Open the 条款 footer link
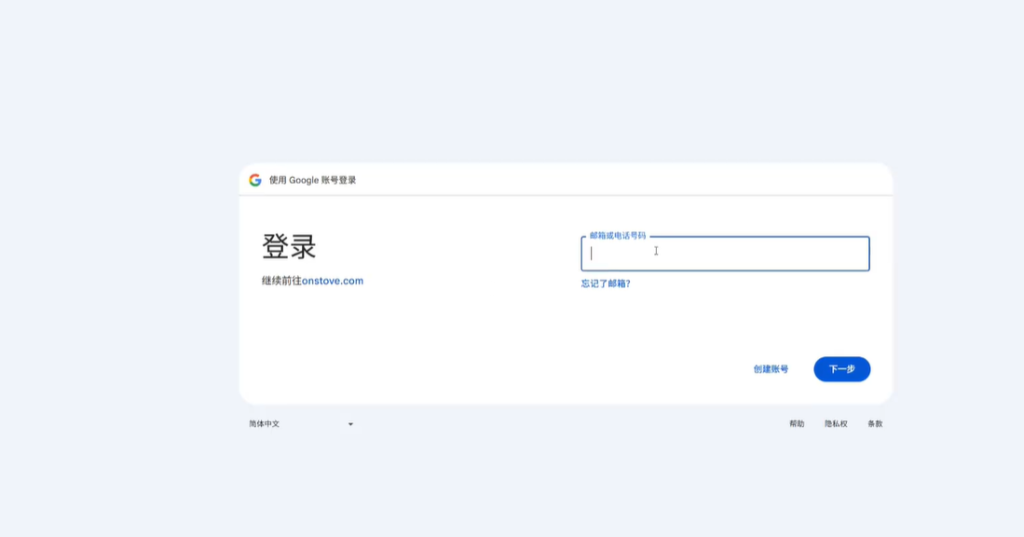This screenshot has width=1024, height=537. click(x=875, y=424)
